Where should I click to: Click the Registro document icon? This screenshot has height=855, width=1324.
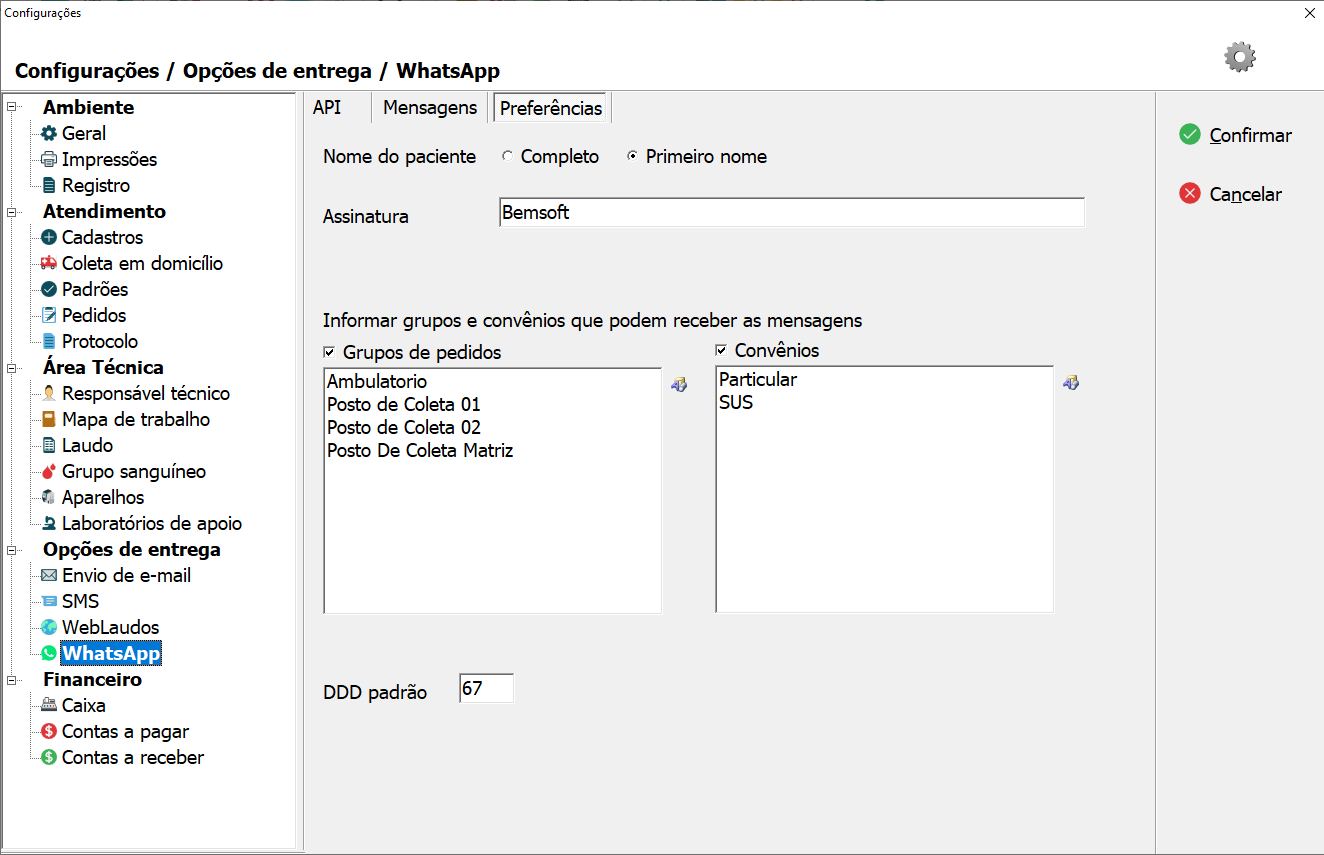(x=49, y=185)
